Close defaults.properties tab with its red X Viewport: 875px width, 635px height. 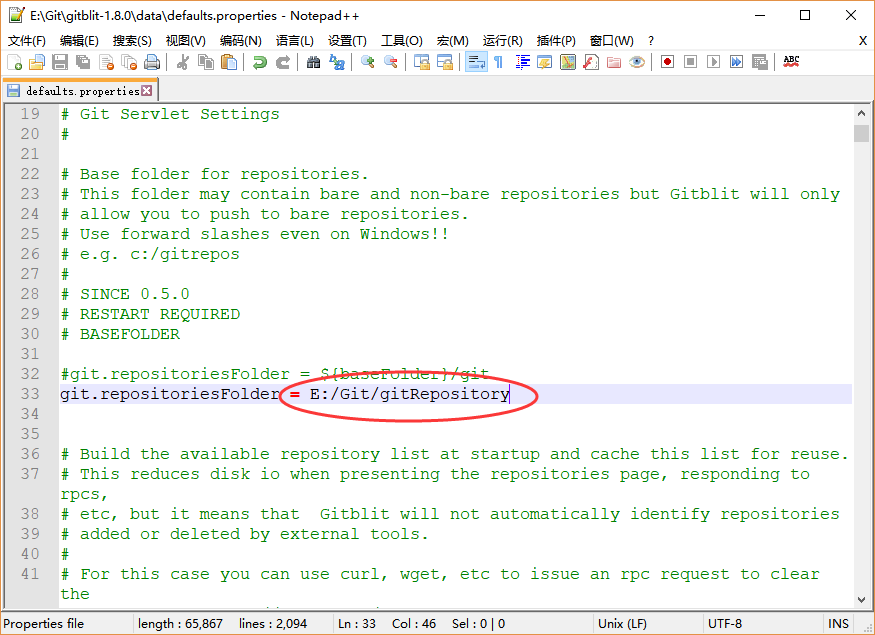click(x=147, y=90)
